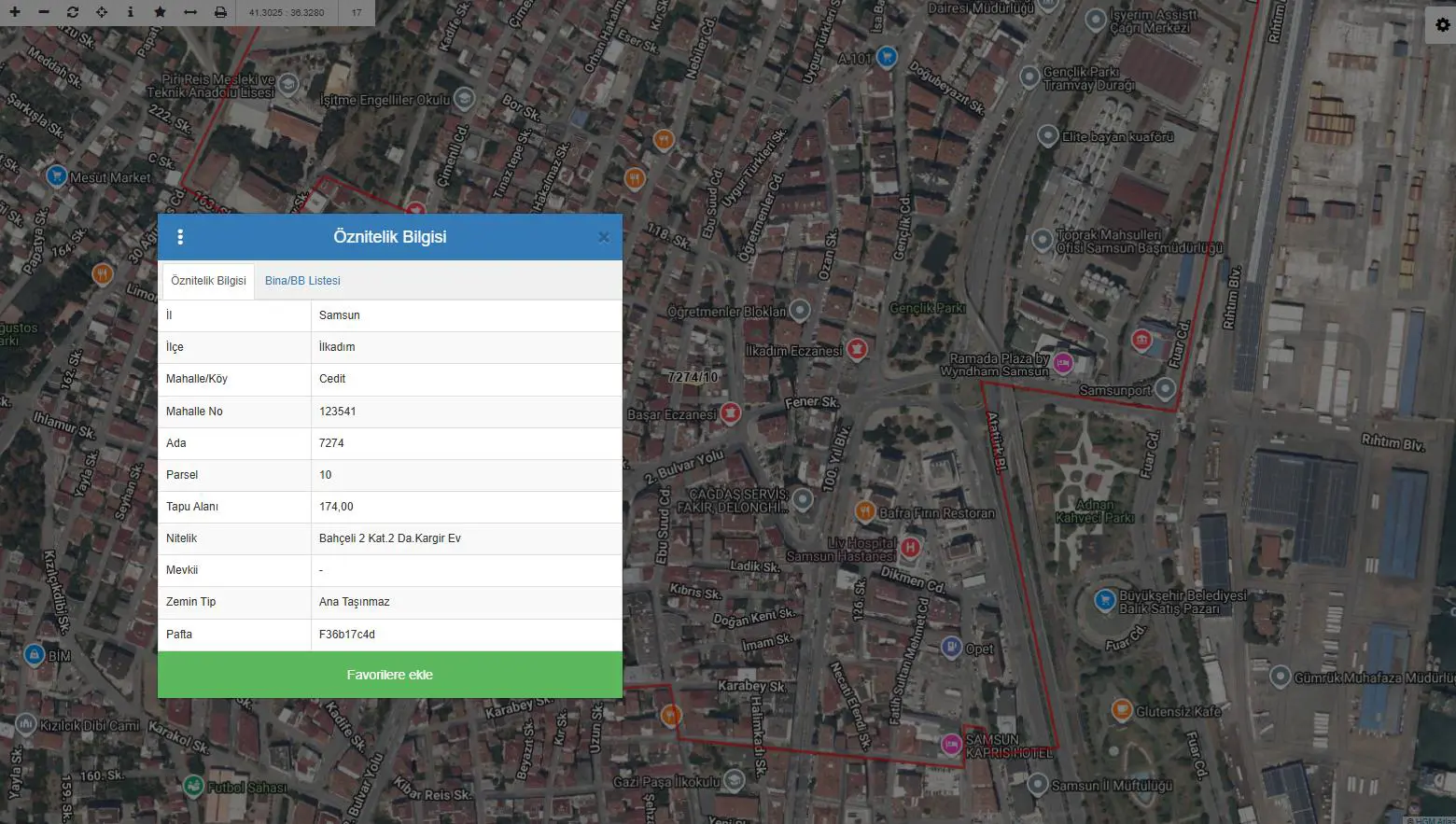Click the Liv Hospital marker icon
Screen dimensions: 1456x824
pos(911,548)
